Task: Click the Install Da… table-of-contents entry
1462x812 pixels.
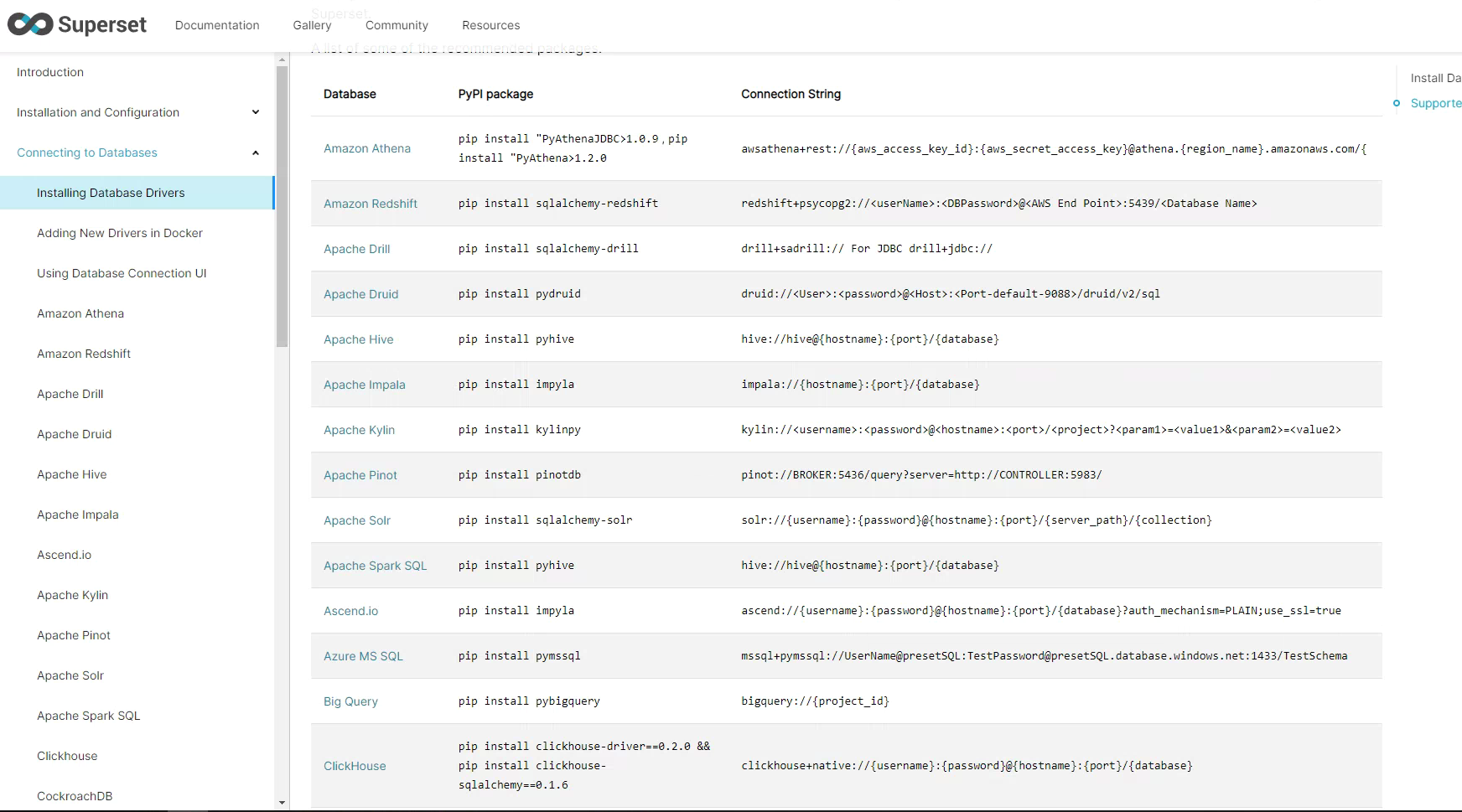Action: click(1435, 78)
